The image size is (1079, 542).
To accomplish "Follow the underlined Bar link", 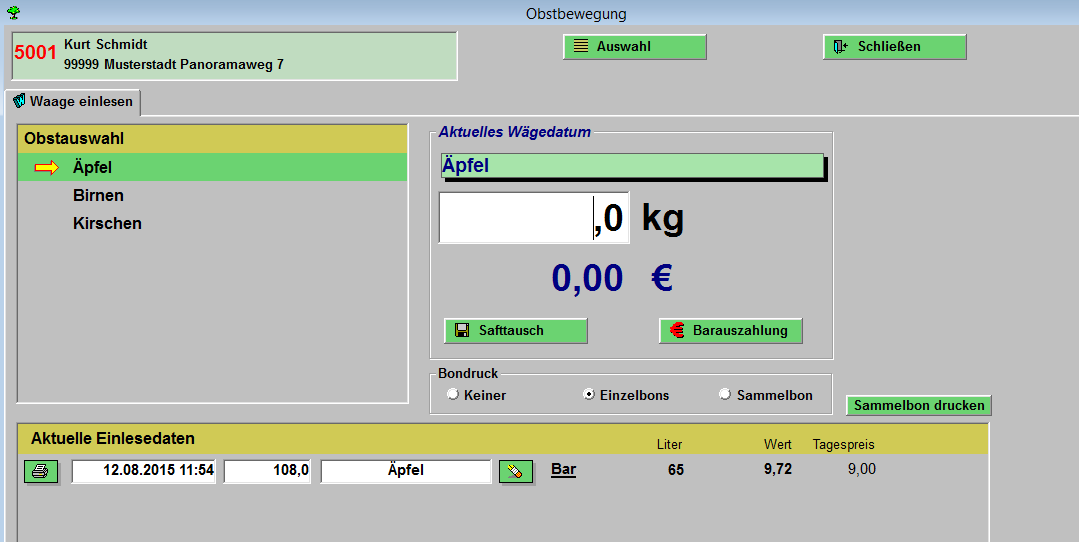I will (563, 469).
